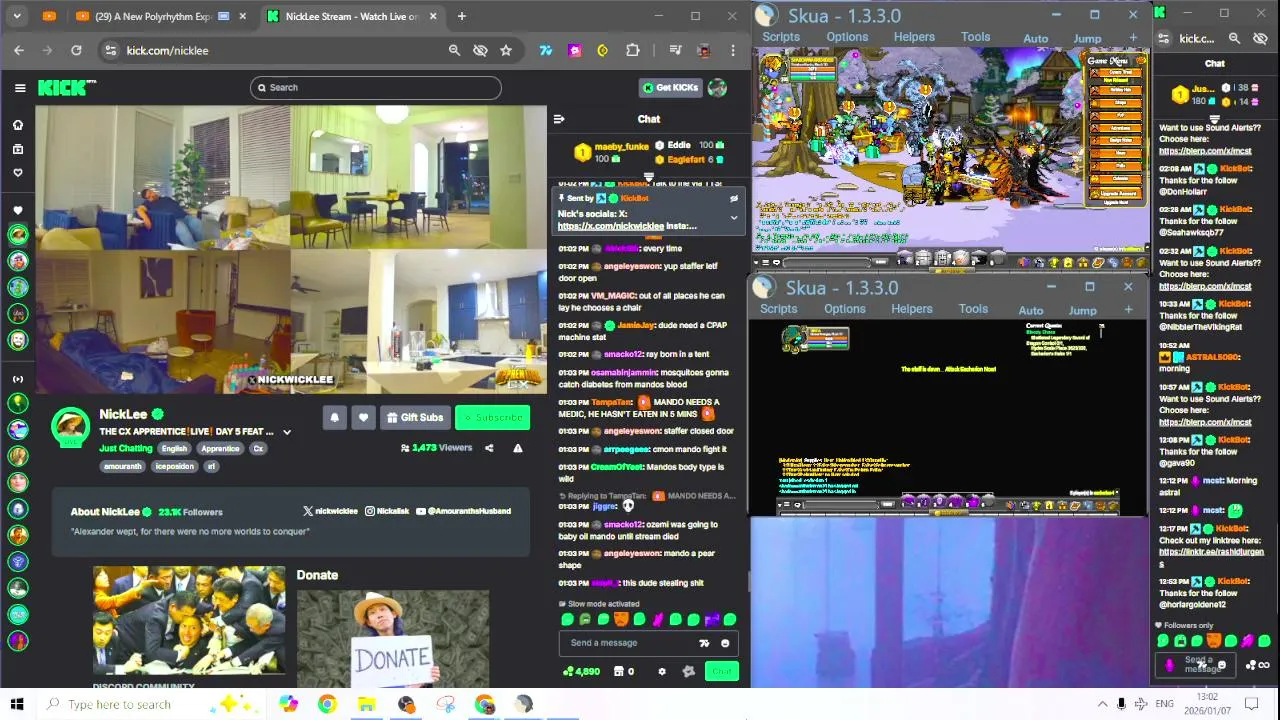Open Scripts menu in top Skua window
This screenshot has height=720, width=1280.
[x=780, y=37]
